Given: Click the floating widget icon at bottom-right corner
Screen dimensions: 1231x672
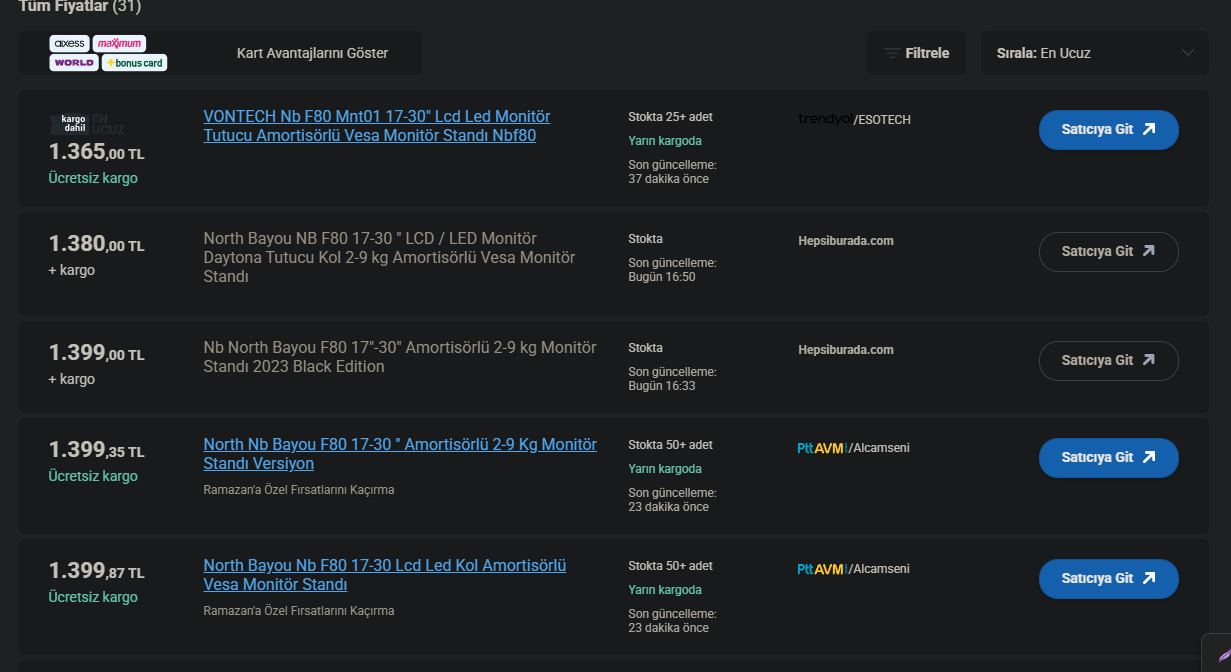Looking at the screenshot, I should point(1217,654).
